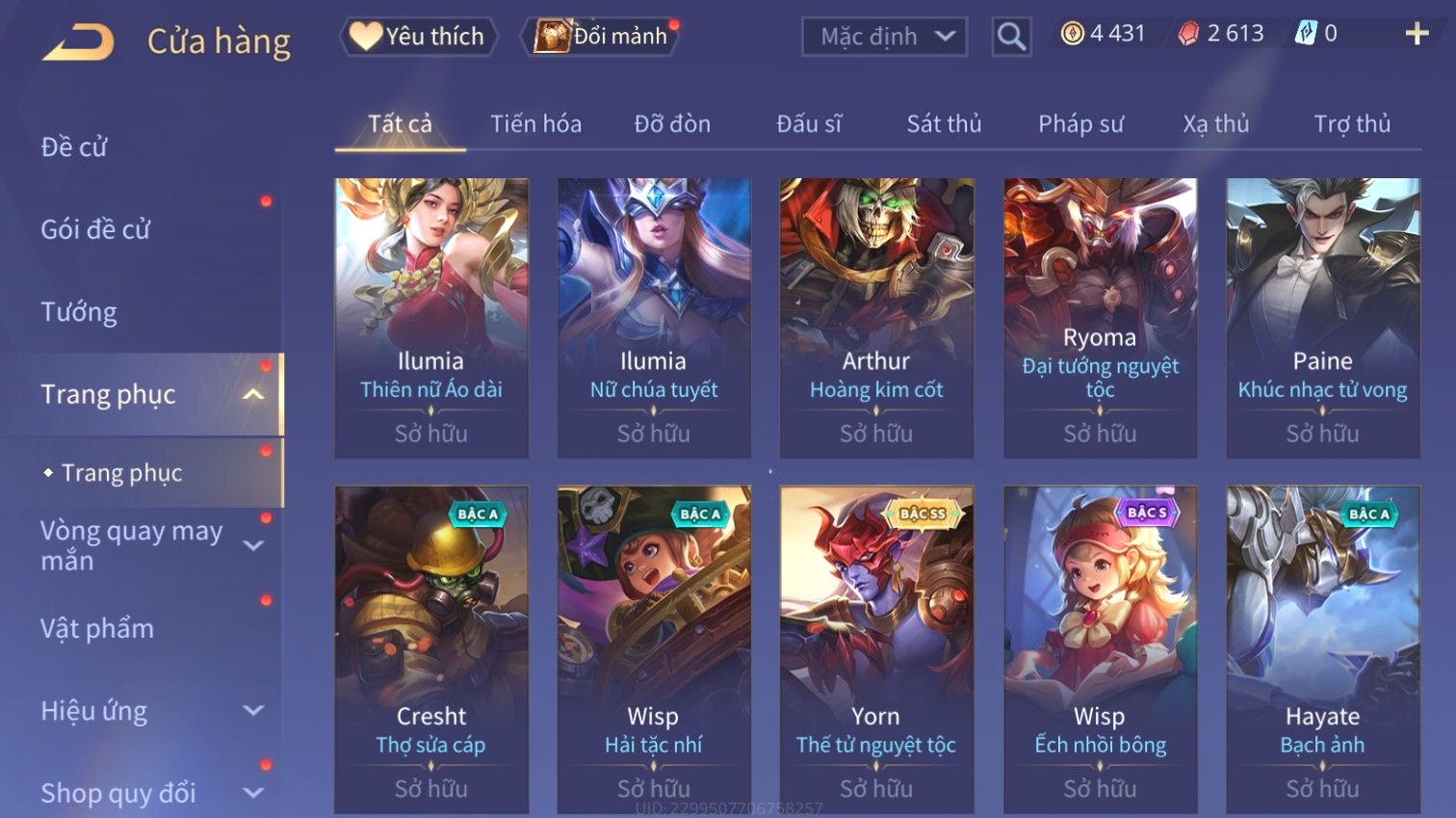This screenshot has height=818, width=1456.
Task: Select Yorn Thế tử nguyệt tộc skin card
Action: click(x=876, y=649)
